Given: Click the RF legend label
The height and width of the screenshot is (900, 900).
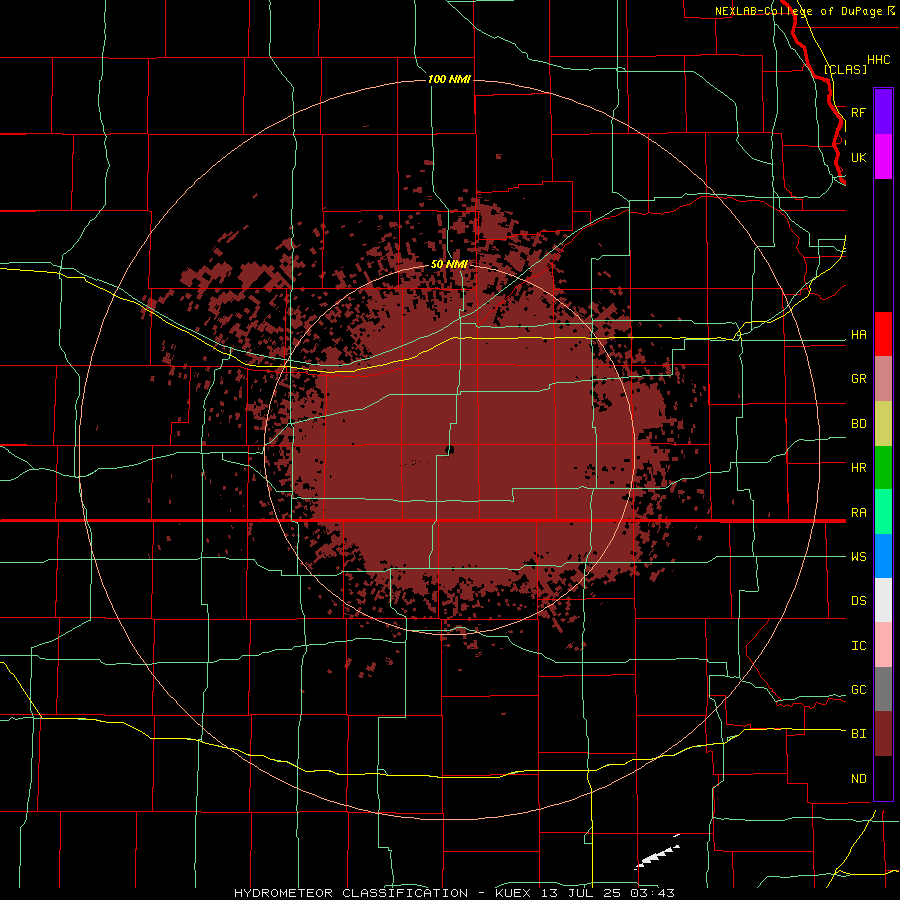Looking at the screenshot, I should 859,112.
